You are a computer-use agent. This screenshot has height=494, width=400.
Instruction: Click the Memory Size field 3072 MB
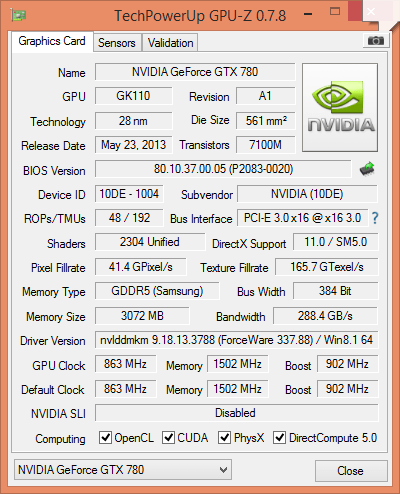point(142,316)
